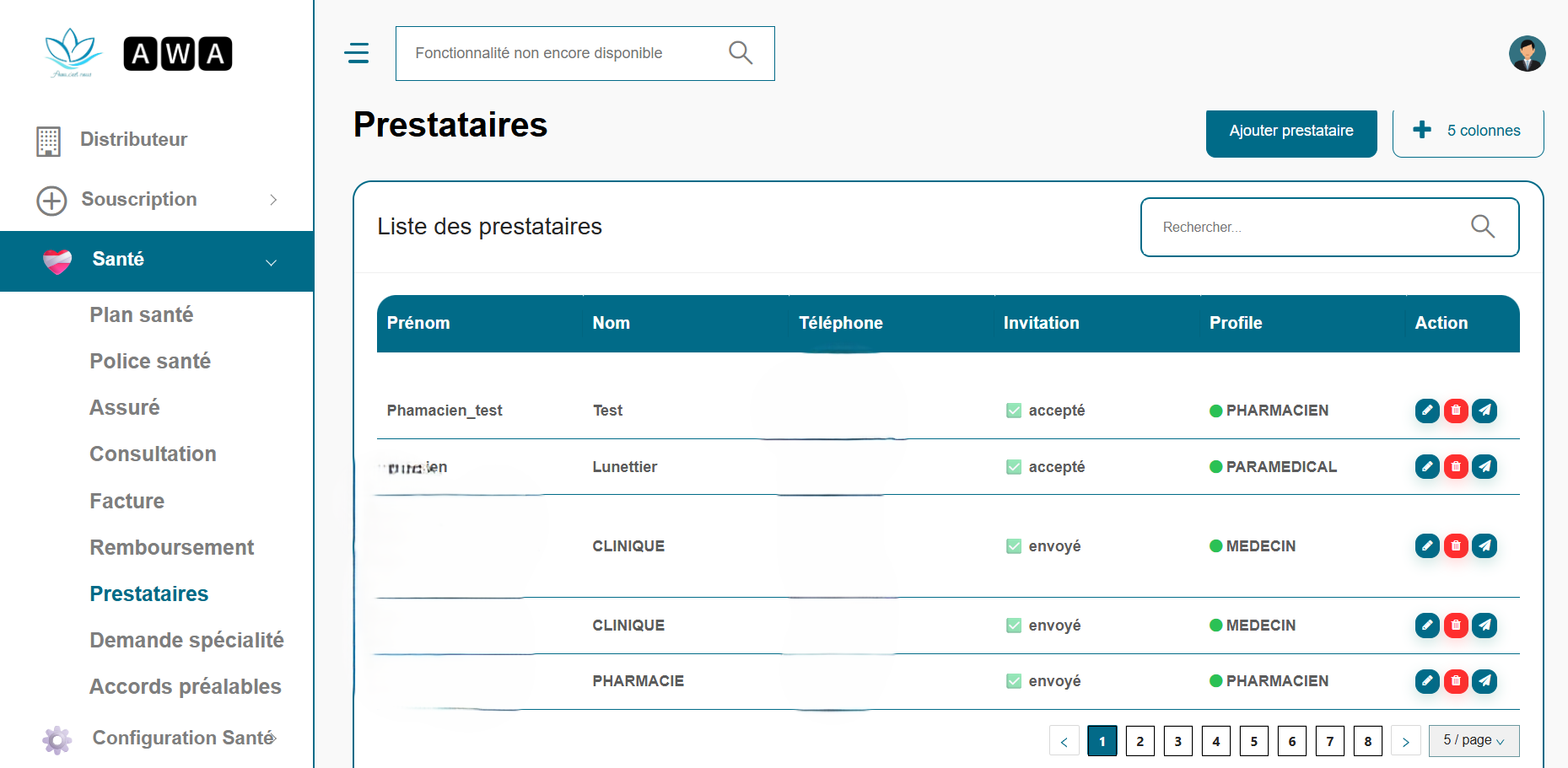Click the Rechercher magnifier icon
Image resolution: width=1568 pixels, height=768 pixels.
[x=1482, y=227]
